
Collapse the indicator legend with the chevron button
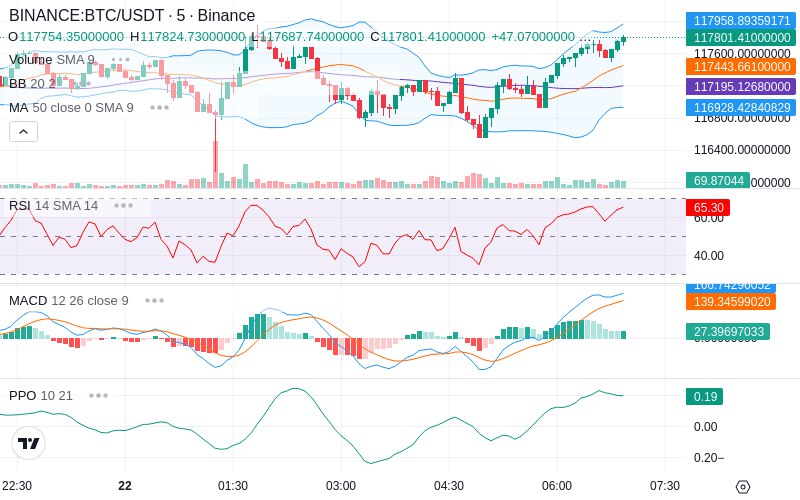(23, 132)
